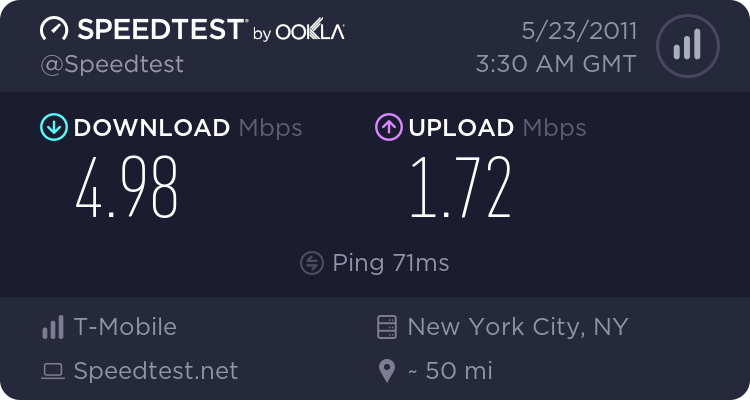The height and width of the screenshot is (400, 750).
Task: Open the Speedtest.net link
Action: (x=156, y=371)
